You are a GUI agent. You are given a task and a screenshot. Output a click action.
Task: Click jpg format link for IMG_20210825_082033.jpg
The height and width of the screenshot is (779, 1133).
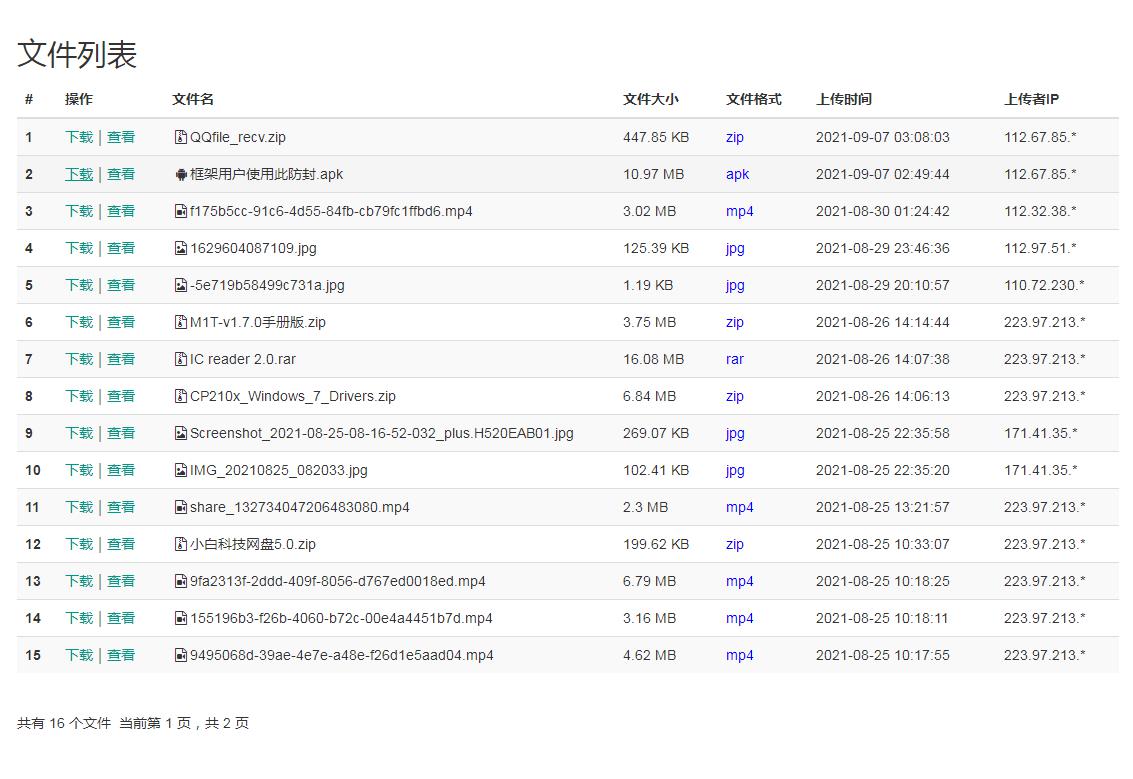click(x=735, y=470)
